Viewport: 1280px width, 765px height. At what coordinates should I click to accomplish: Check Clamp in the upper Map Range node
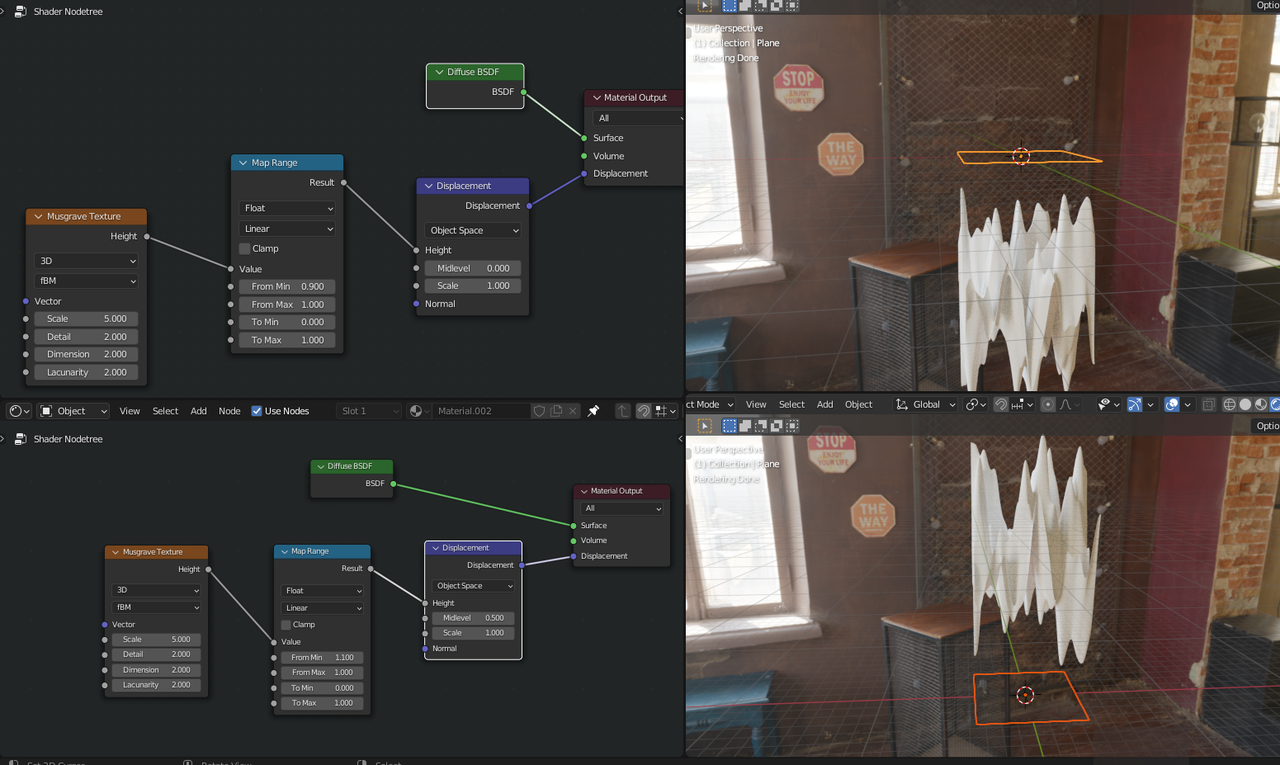point(245,248)
